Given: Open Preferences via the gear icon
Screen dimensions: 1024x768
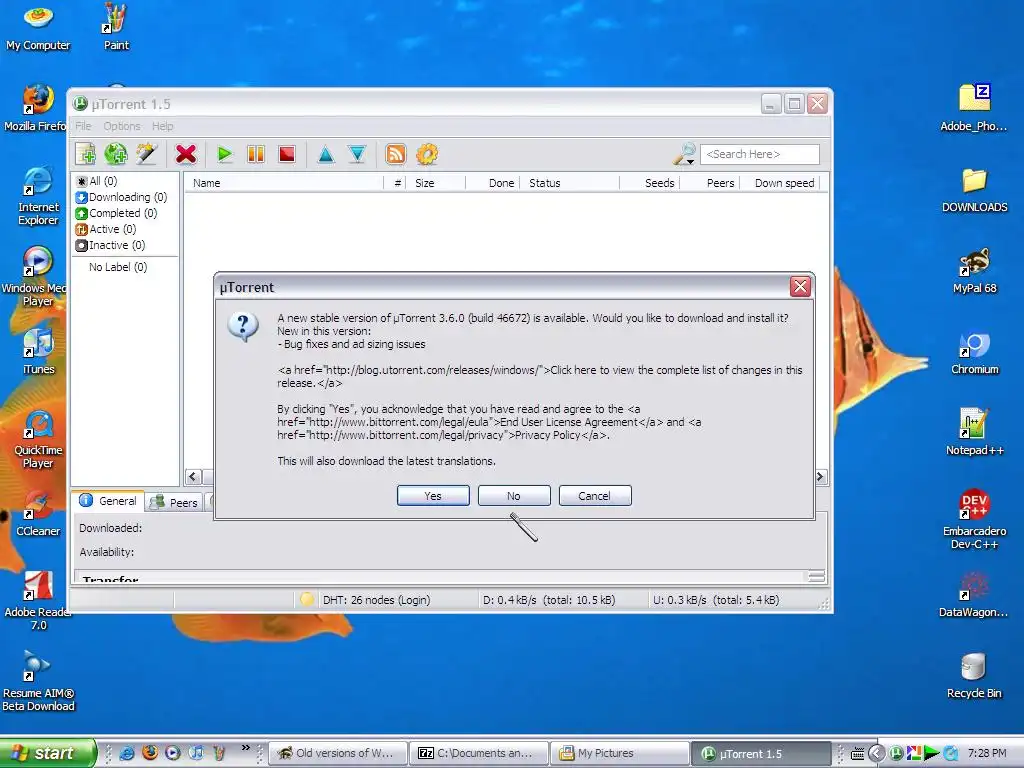Looking at the screenshot, I should (427, 154).
